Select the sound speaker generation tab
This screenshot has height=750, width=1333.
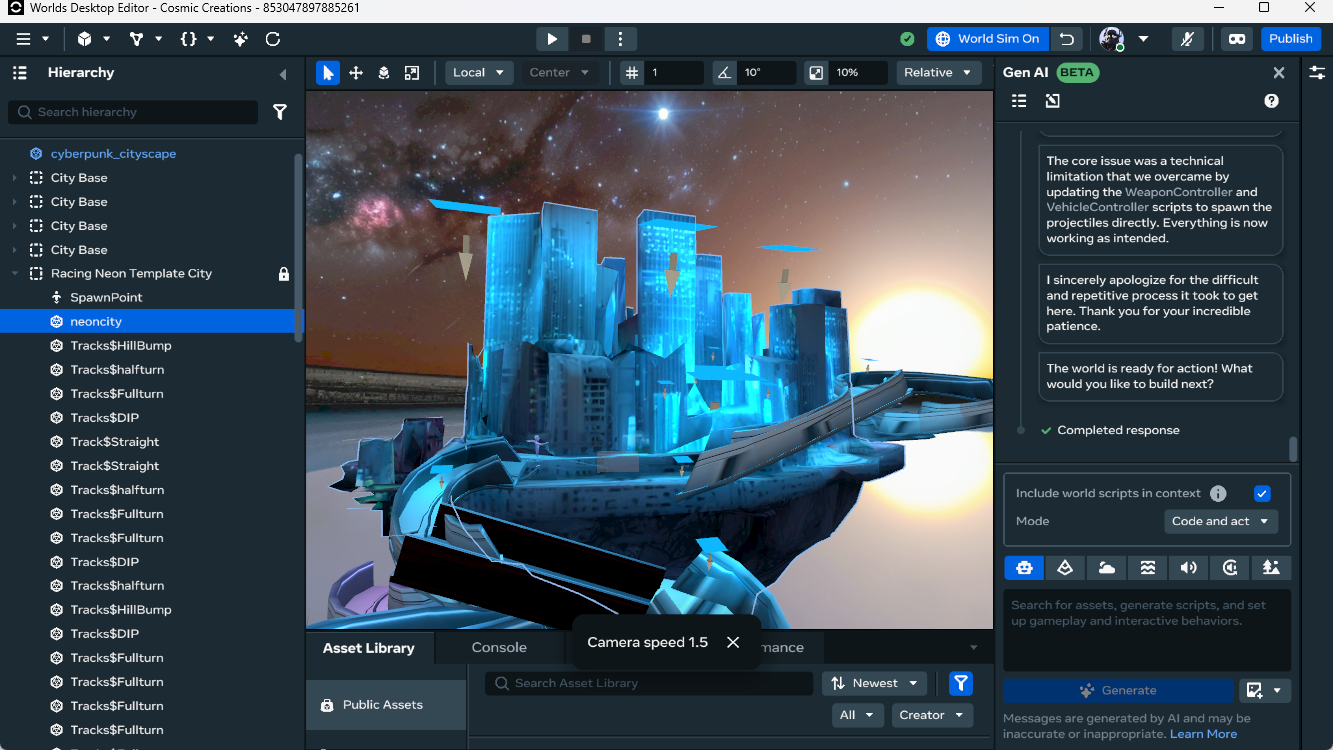tap(1188, 568)
